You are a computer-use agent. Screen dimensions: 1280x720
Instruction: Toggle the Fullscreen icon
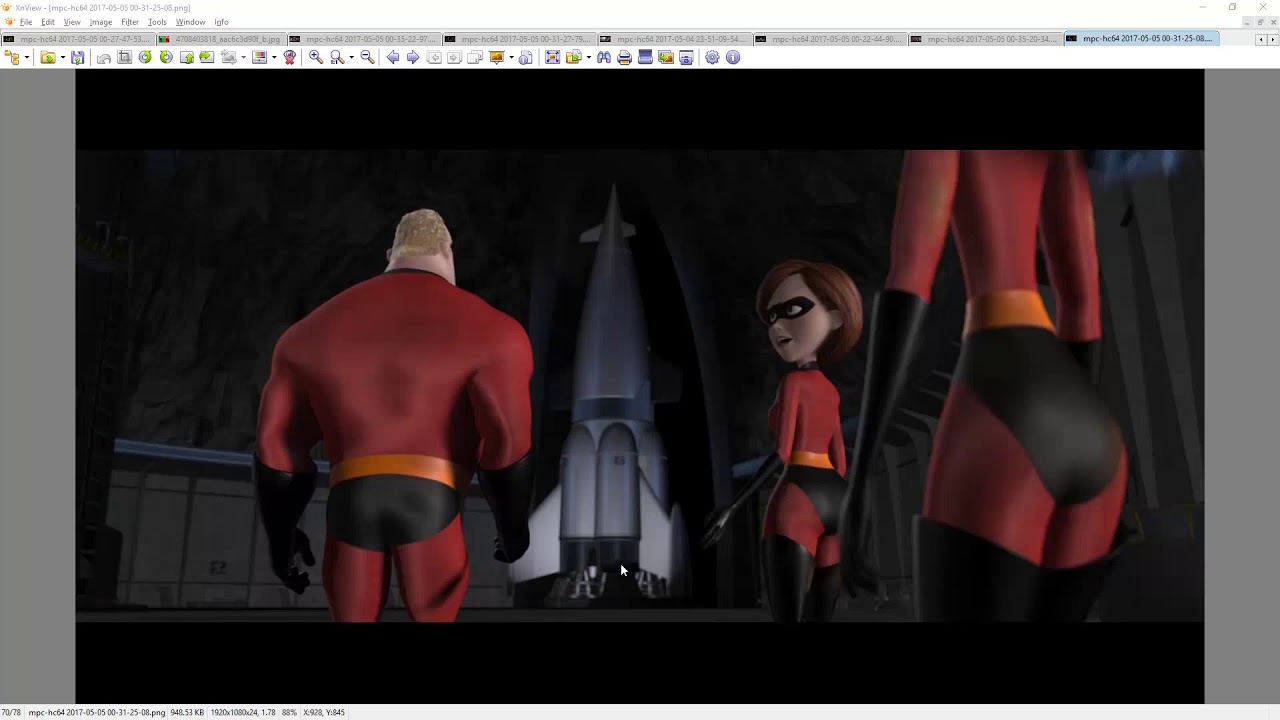click(552, 58)
